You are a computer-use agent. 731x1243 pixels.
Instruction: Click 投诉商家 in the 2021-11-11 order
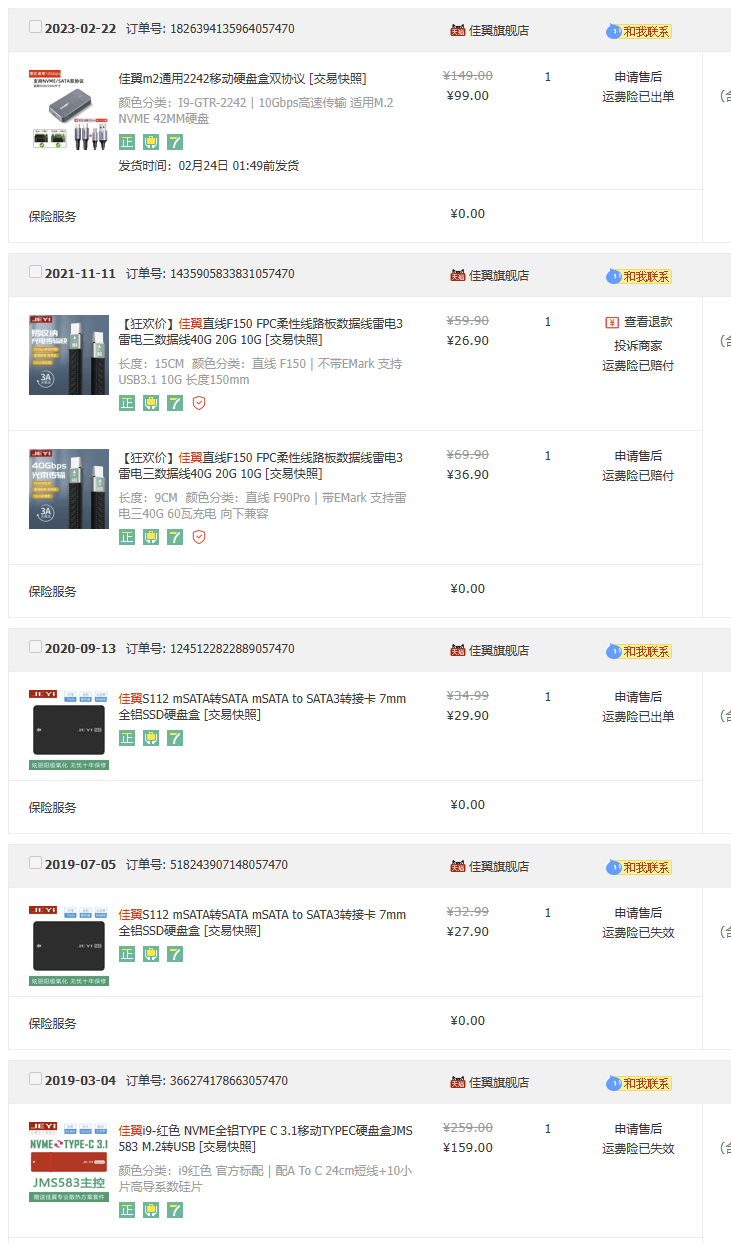click(638, 346)
